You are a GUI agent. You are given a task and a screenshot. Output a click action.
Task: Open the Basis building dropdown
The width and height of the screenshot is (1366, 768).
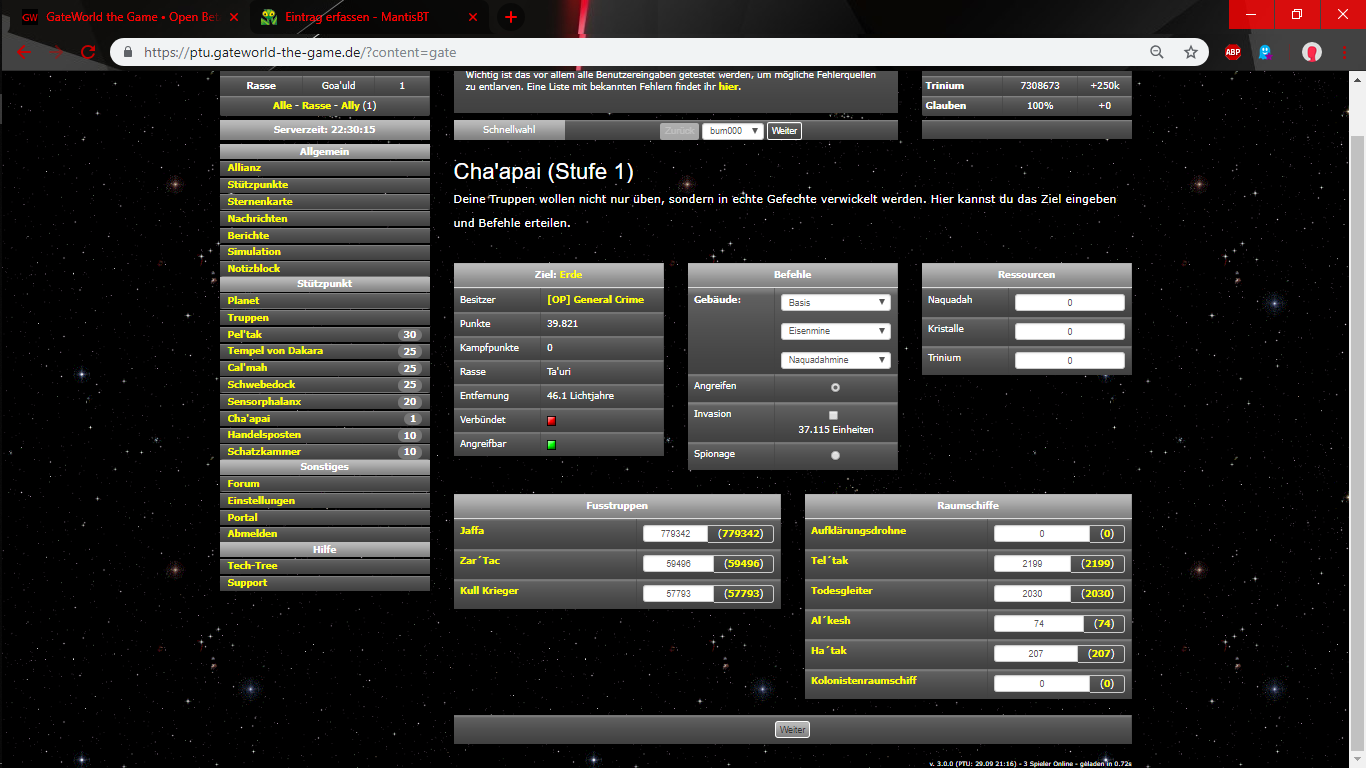(x=835, y=302)
